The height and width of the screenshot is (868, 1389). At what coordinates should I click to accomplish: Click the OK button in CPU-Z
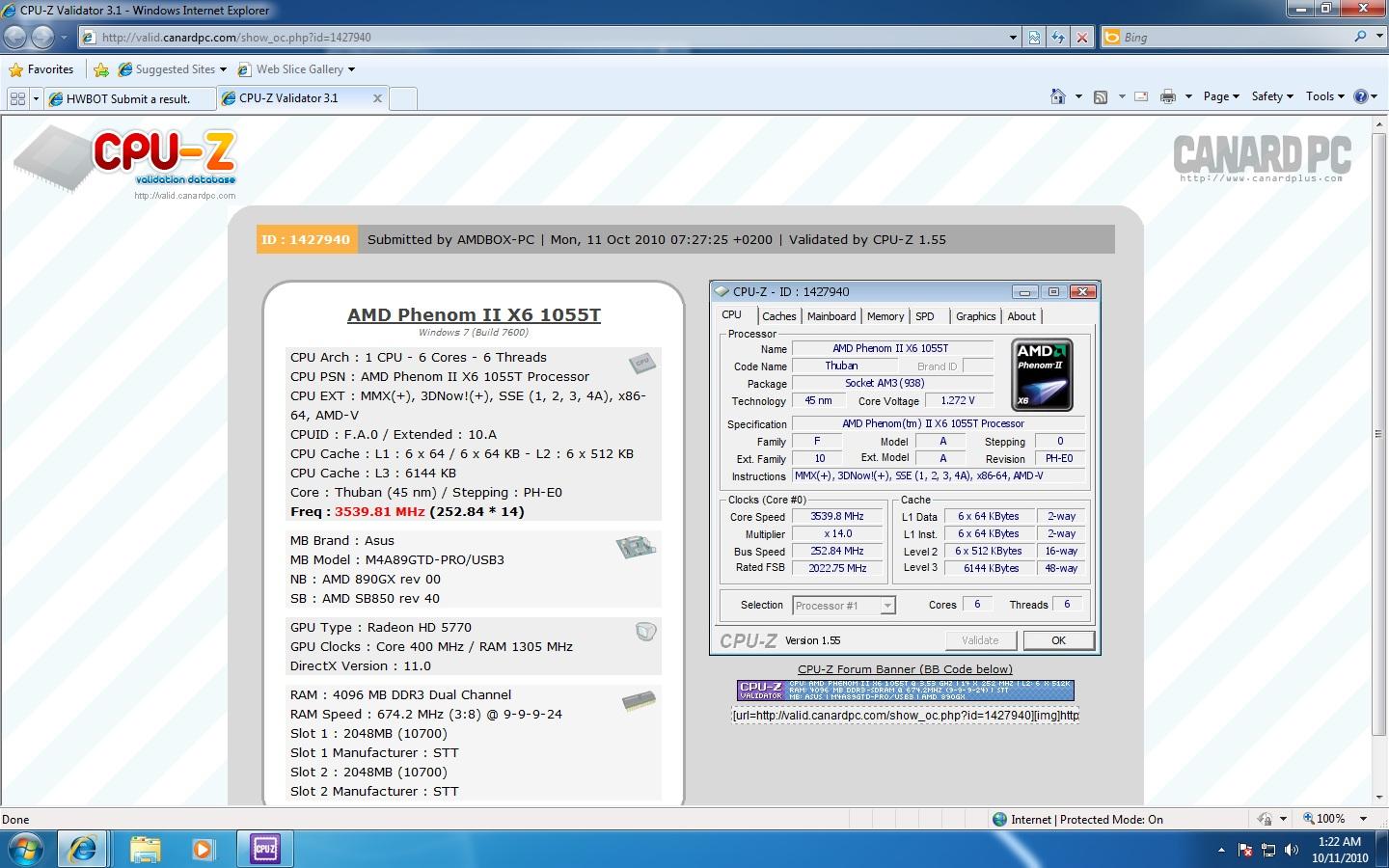point(1058,640)
